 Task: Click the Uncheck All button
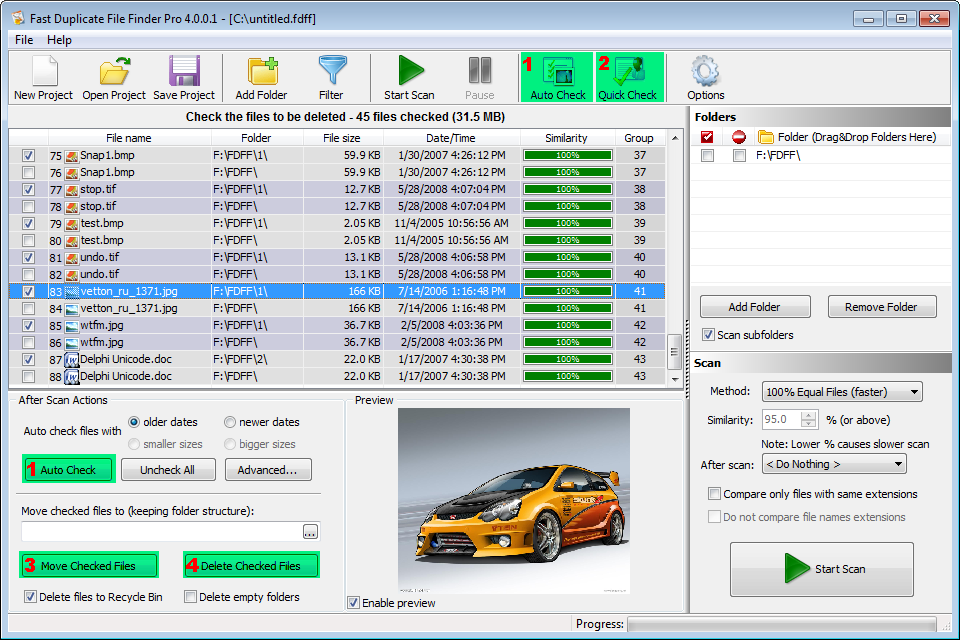168,470
